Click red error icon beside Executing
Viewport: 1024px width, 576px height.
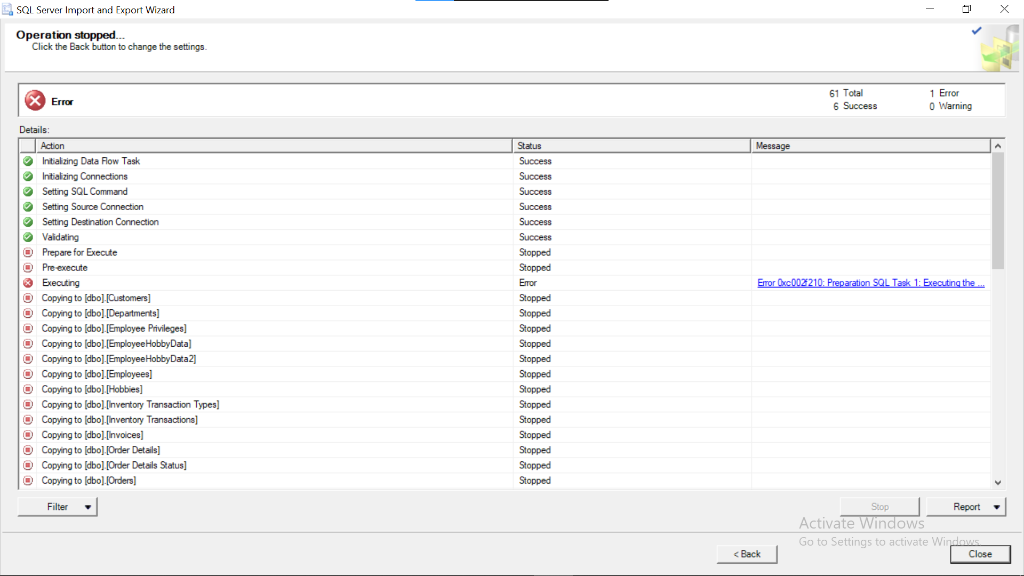(x=28, y=283)
